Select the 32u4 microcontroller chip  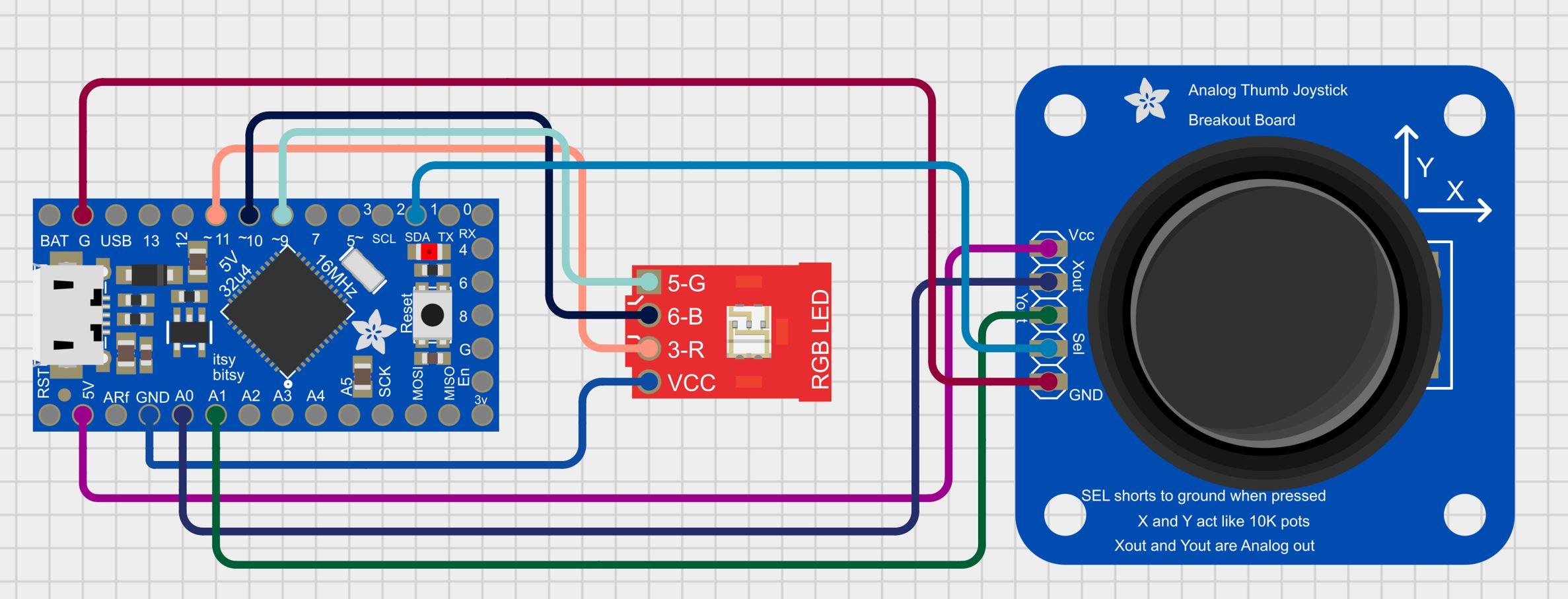[x=287, y=312]
